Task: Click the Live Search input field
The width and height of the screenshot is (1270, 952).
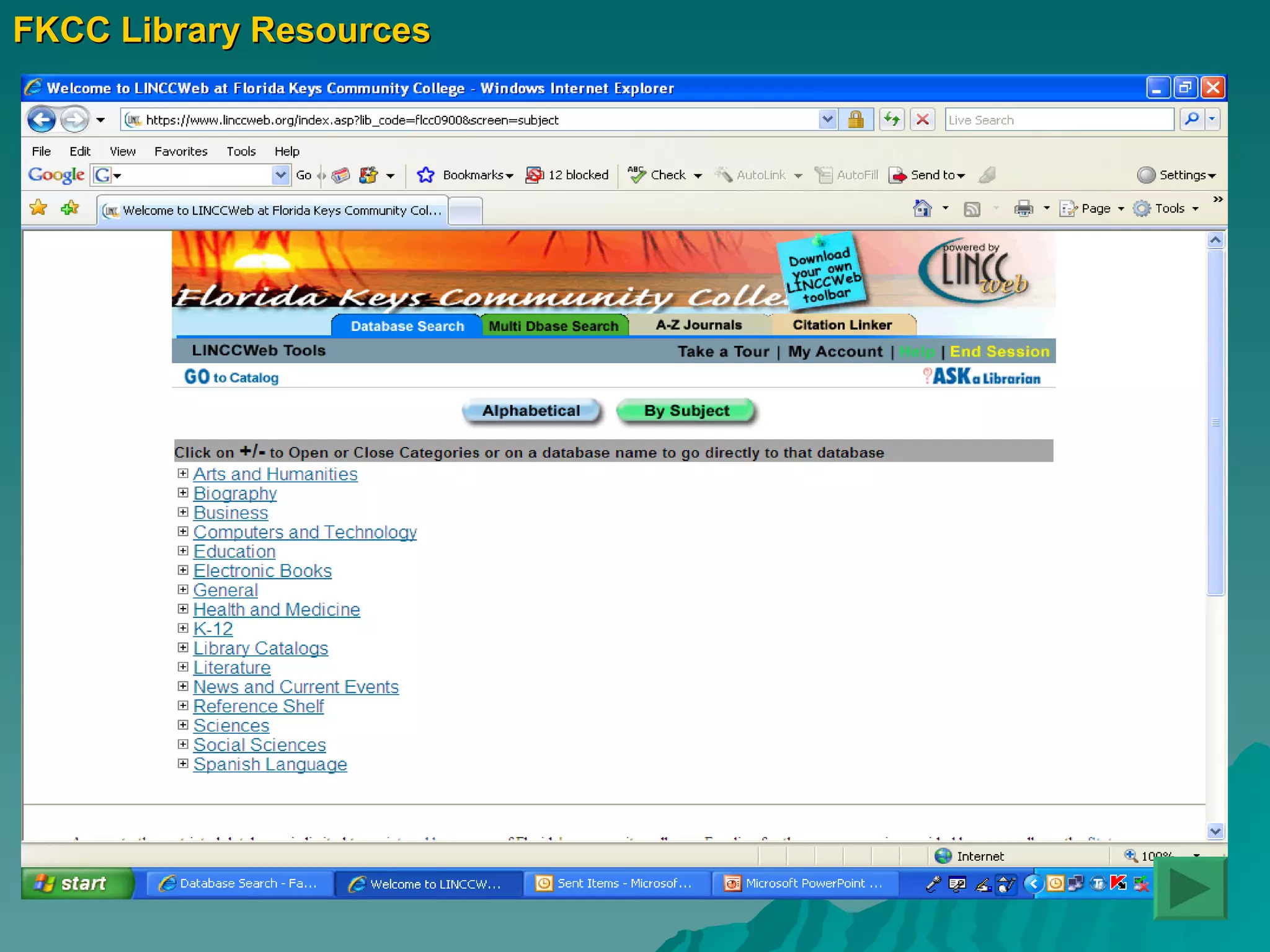Action: tap(1059, 120)
